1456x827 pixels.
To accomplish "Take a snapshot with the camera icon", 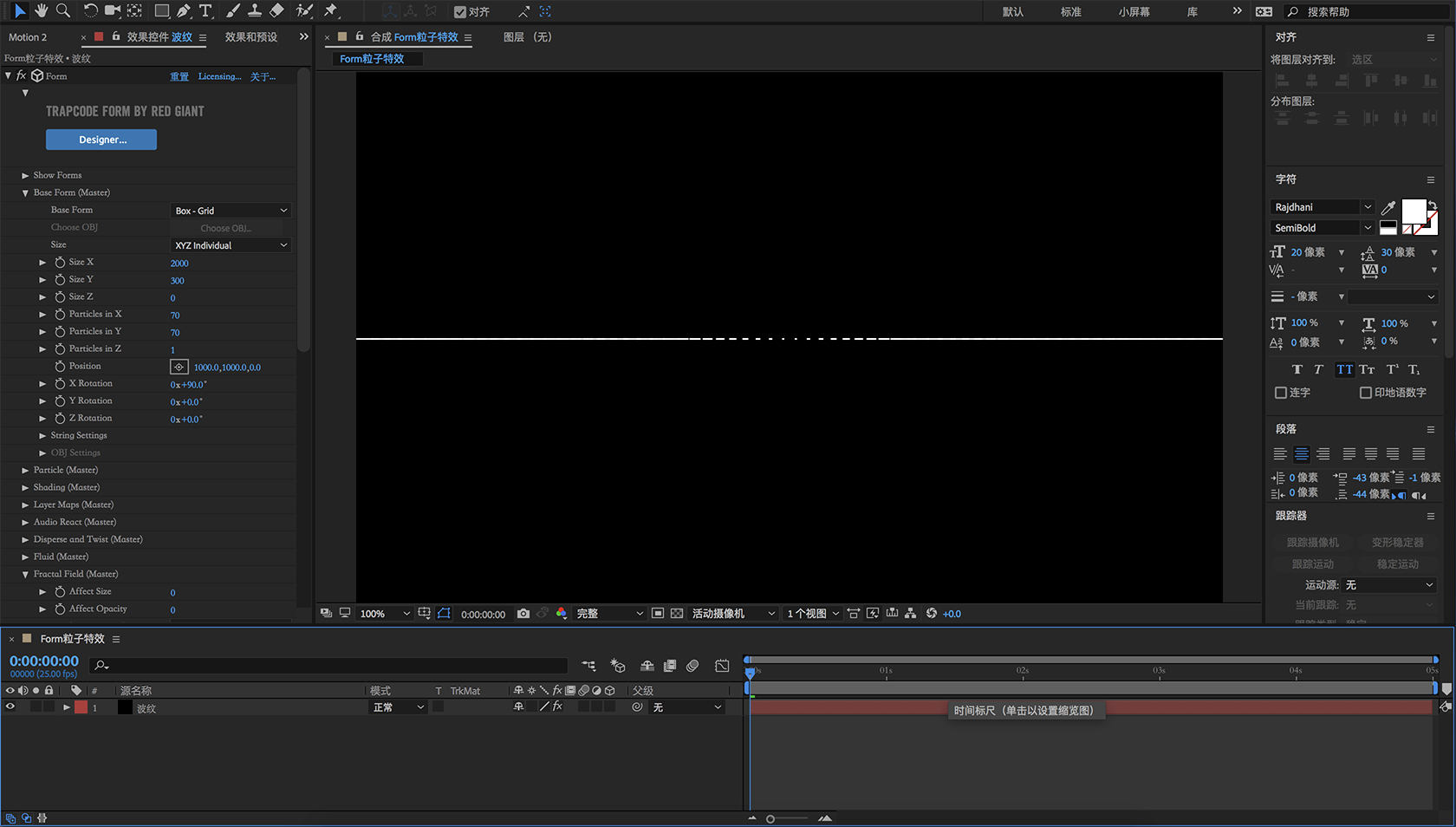I will (523, 614).
